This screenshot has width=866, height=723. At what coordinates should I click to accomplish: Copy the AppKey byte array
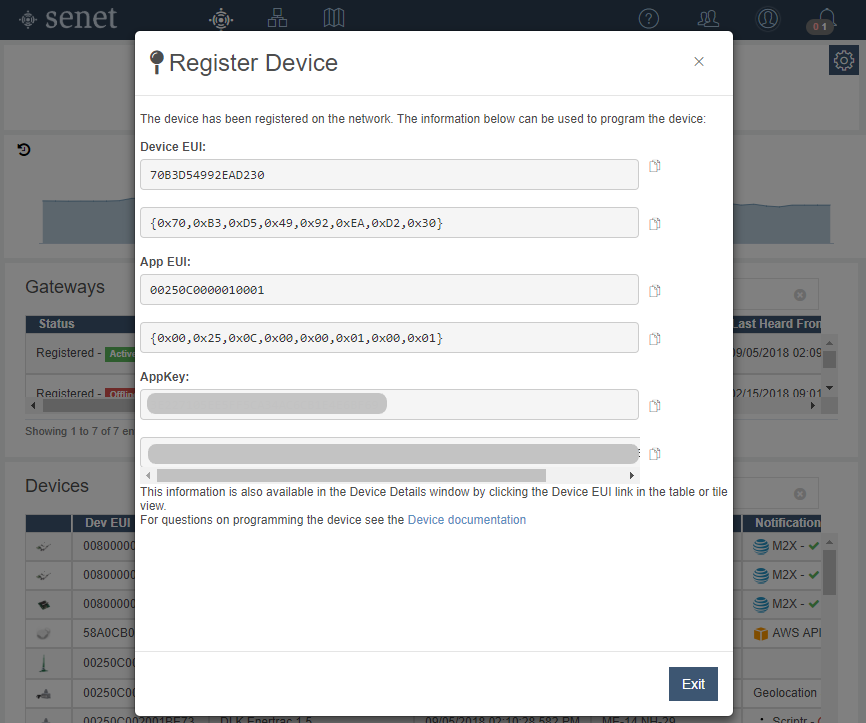coord(655,454)
